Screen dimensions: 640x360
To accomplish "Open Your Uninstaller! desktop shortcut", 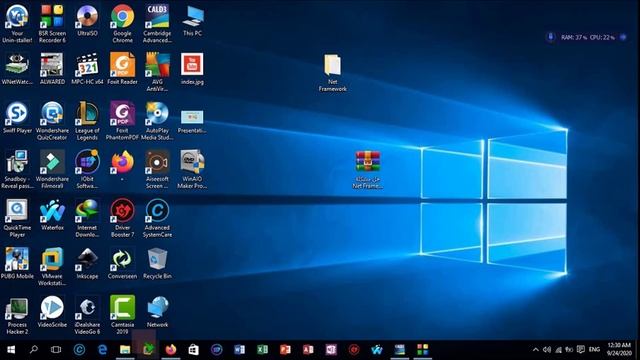I will point(17,23).
